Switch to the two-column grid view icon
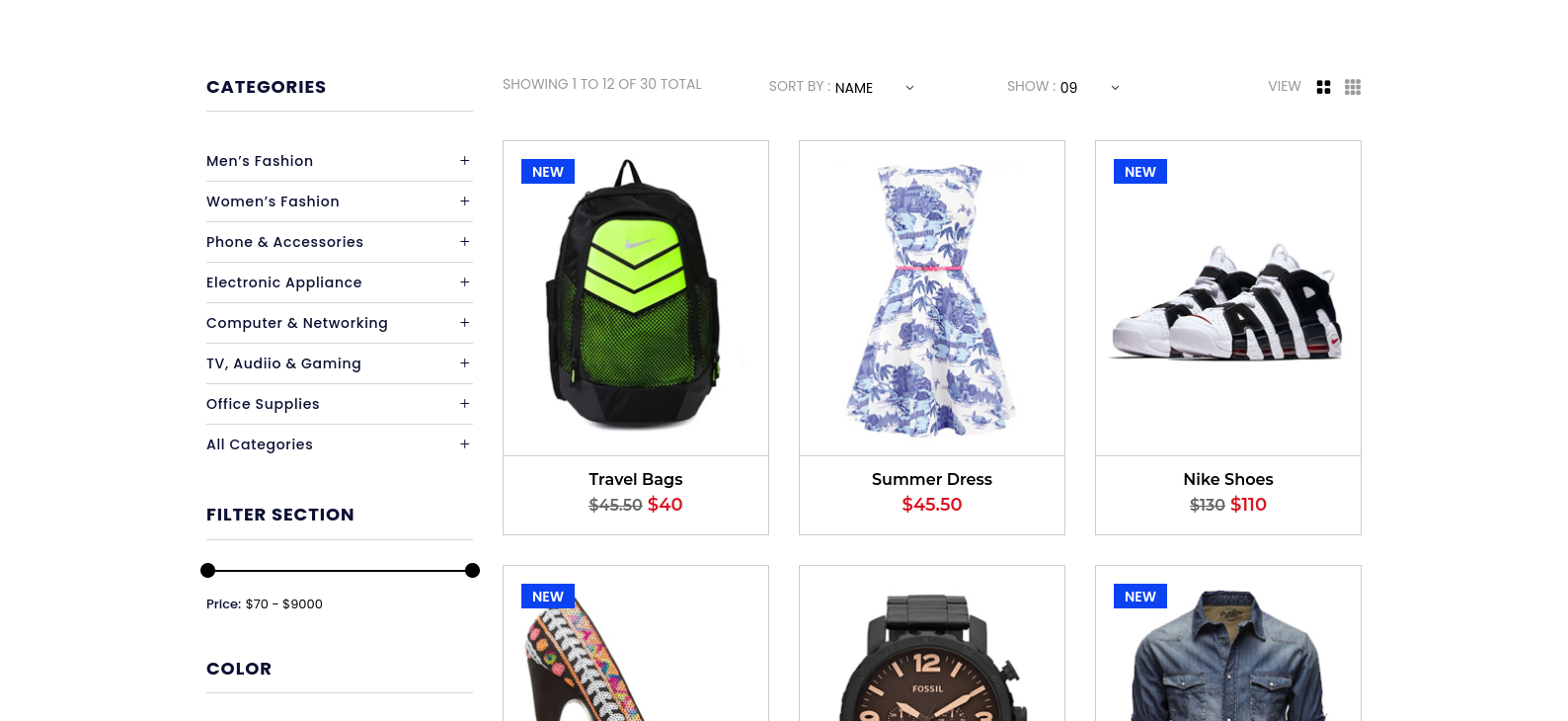This screenshot has width=1568, height=721. click(x=1323, y=87)
